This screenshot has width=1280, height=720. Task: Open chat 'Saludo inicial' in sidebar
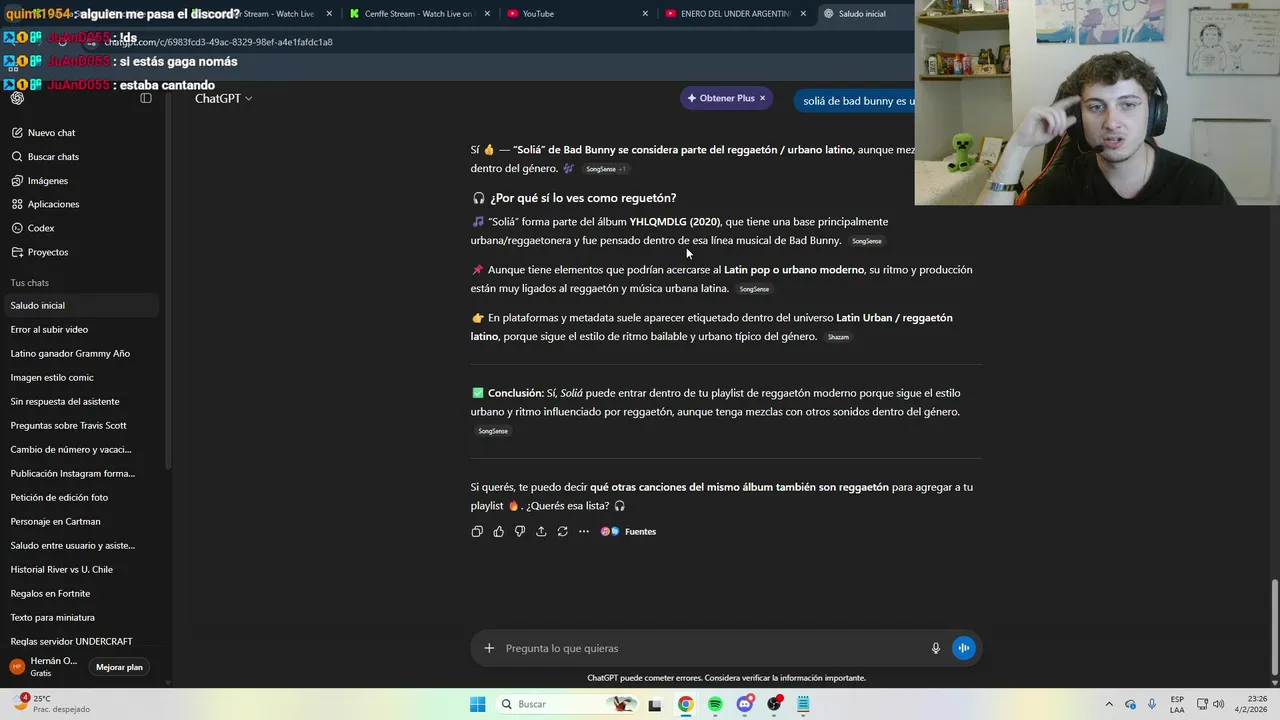click(x=80, y=305)
